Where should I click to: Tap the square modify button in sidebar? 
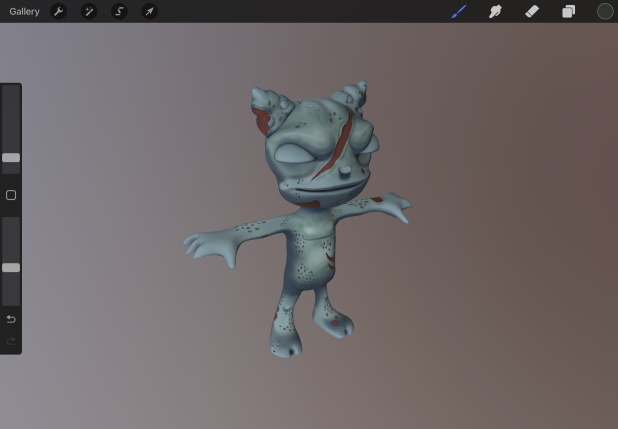click(x=11, y=195)
